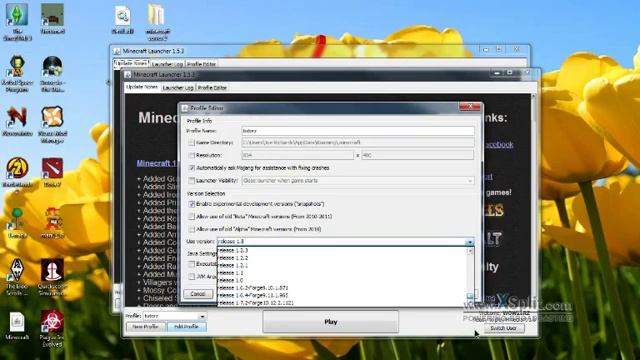This screenshot has width=640, height=360.
Task: Open Launcher Log tab in back launcher window
Action: 167,64
